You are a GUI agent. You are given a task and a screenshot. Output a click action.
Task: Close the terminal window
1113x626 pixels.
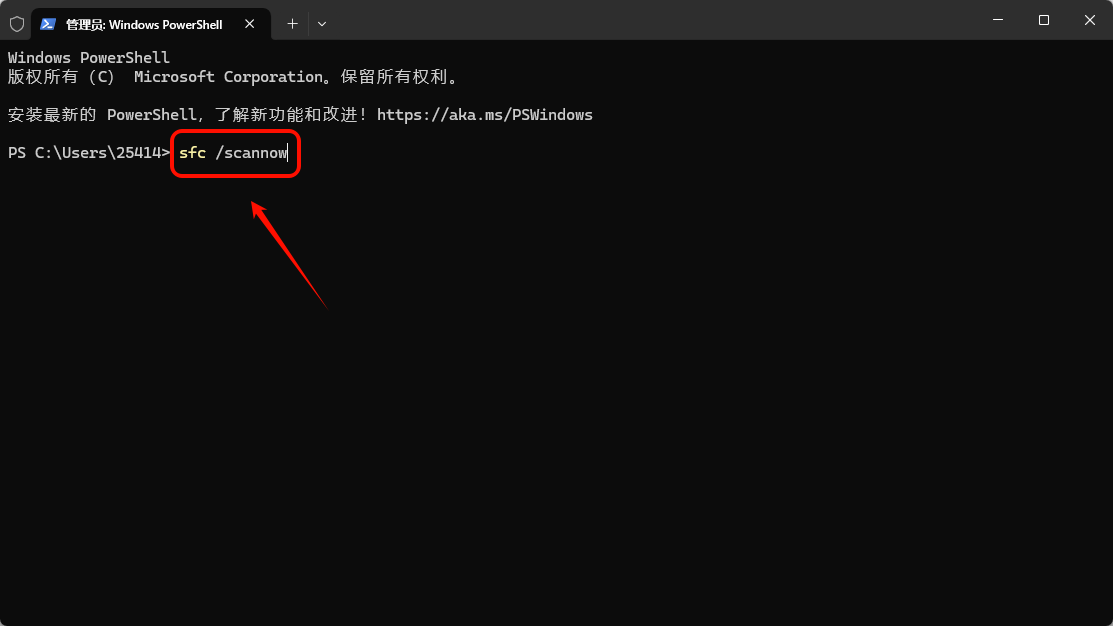1090,20
